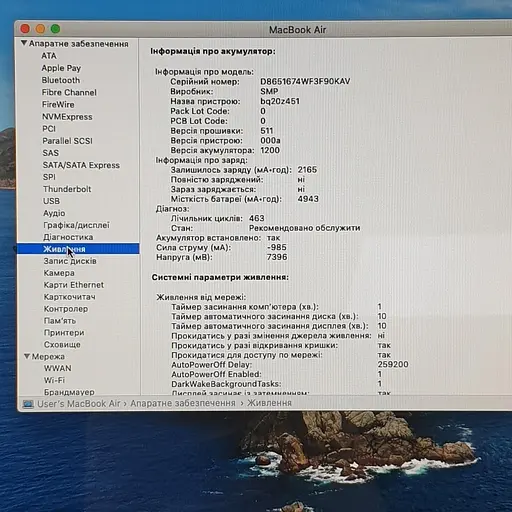Open the FireWire hardware entry
Image resolution: width=512 pixels, height=512 pixels.
pyautogui.click(x=58, y=105)
